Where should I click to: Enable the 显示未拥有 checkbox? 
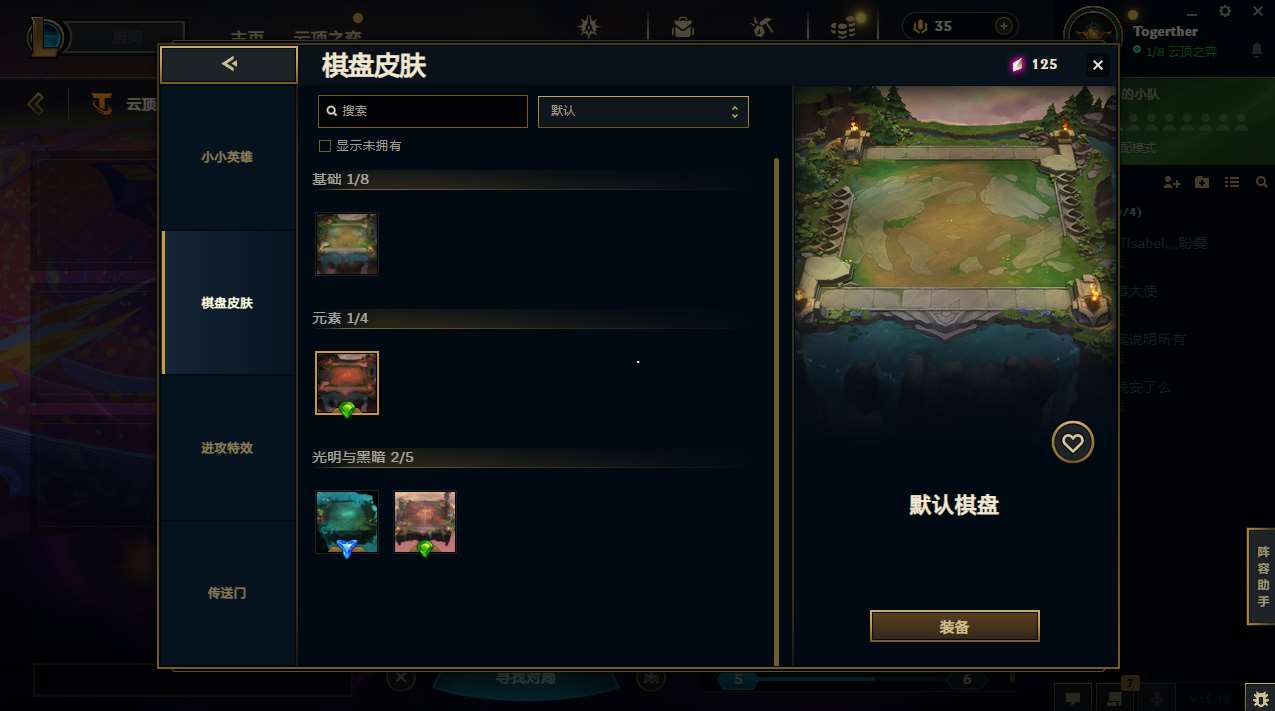[x=324, y=146]
